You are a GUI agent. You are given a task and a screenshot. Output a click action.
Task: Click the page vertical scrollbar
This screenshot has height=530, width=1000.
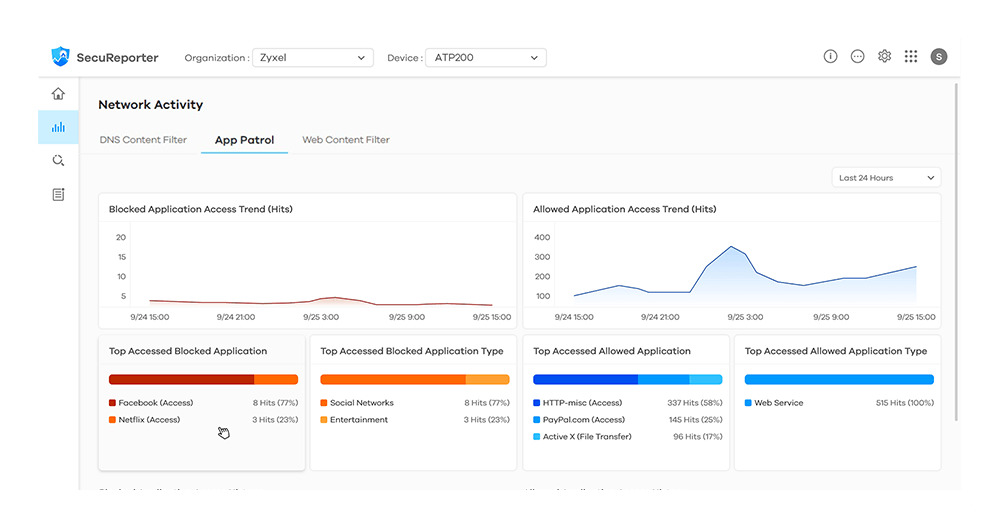coord(955,252)
